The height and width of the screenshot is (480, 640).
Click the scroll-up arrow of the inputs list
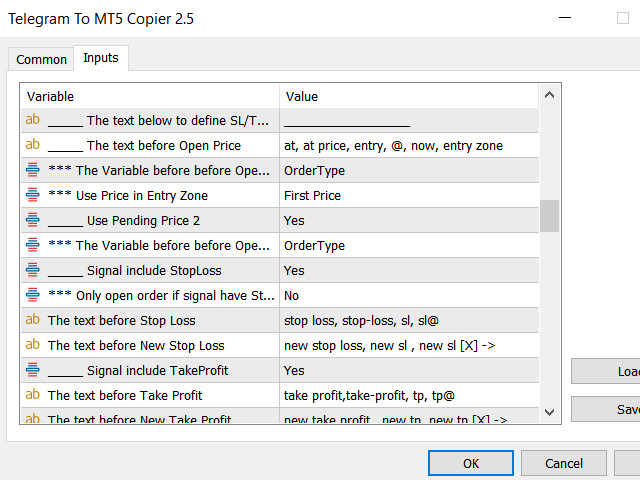click(x=549, y=95)
